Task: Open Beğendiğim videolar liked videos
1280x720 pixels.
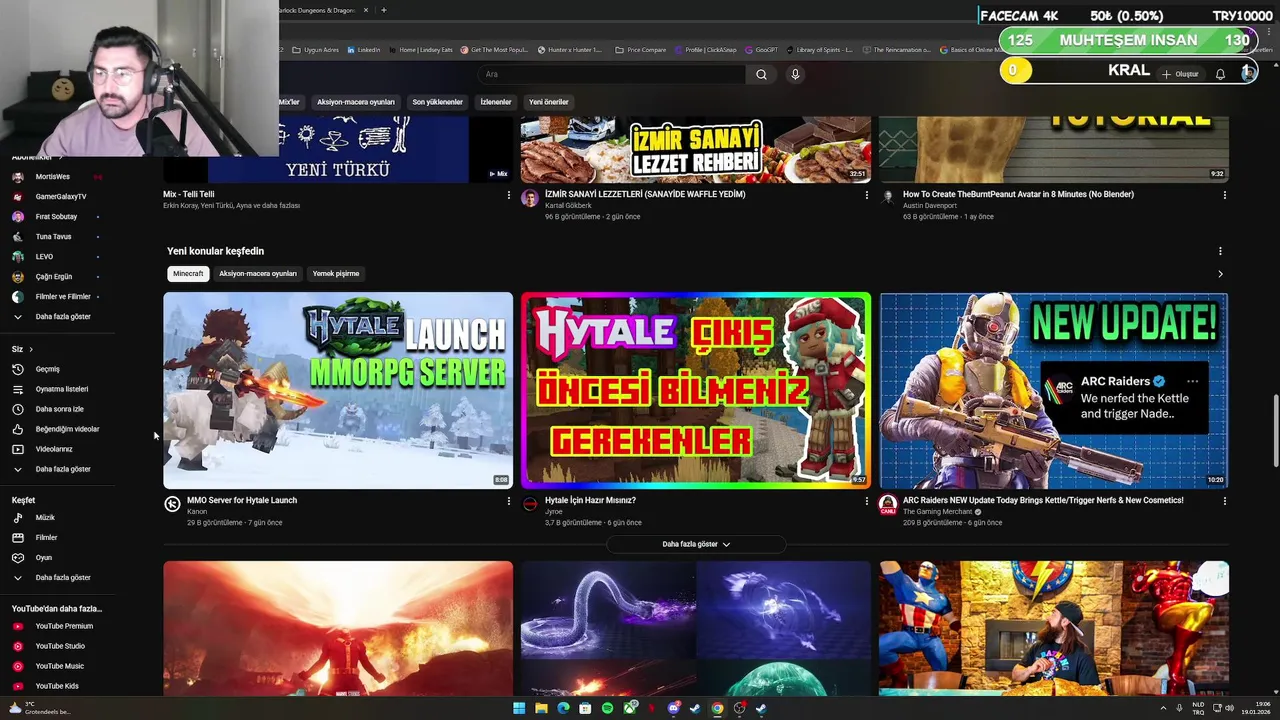Action: [57, 429]
